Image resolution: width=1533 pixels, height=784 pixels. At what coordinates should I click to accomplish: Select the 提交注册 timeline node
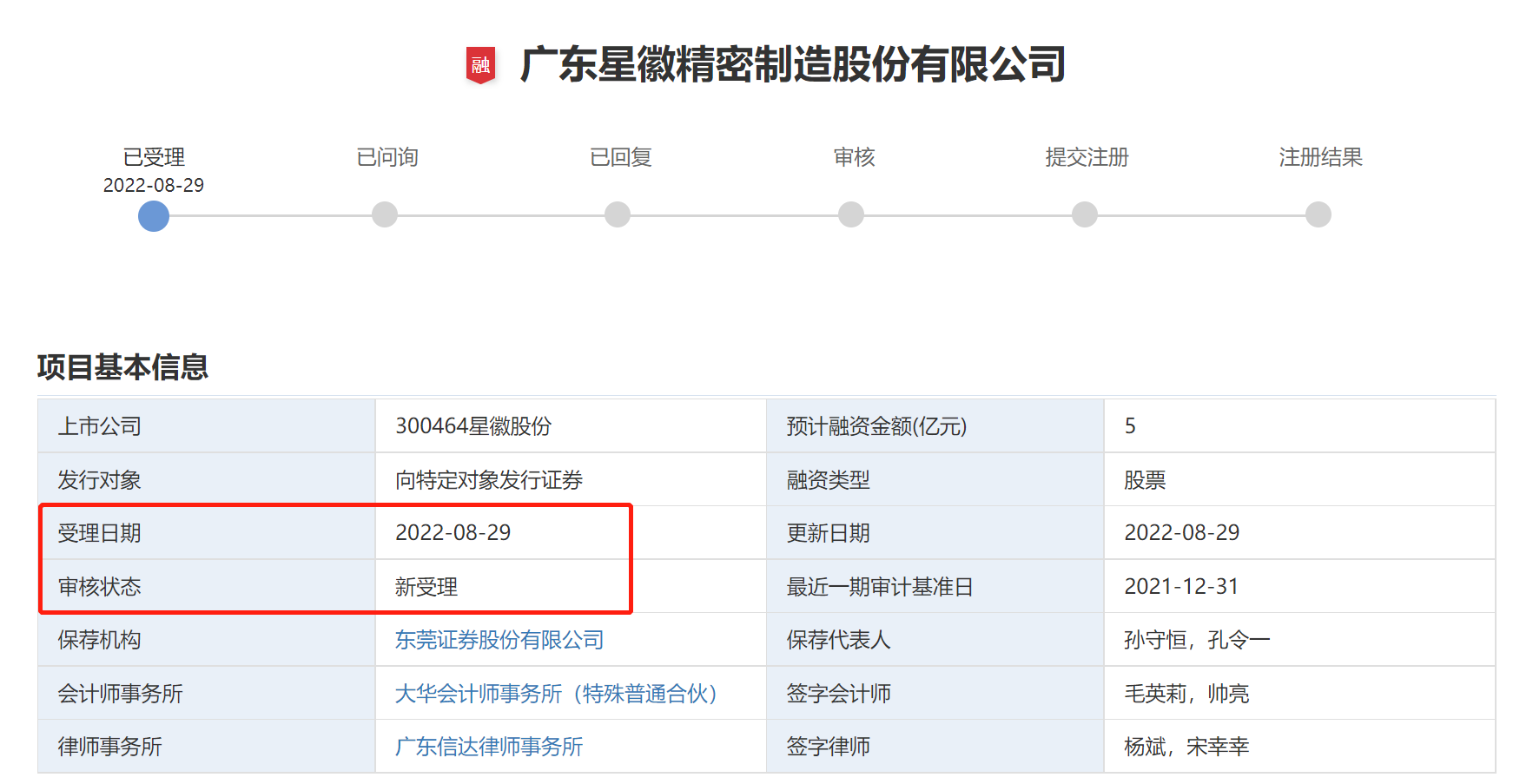click(x=1085, y=214)
